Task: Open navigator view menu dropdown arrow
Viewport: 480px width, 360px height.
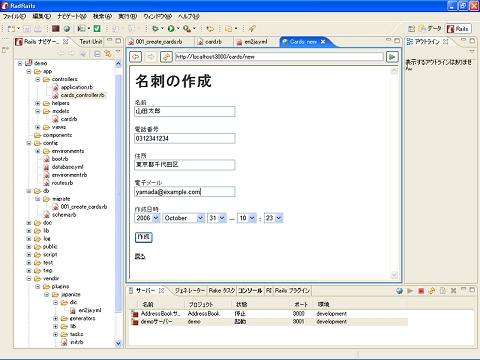Action: [x=118, y=52]
